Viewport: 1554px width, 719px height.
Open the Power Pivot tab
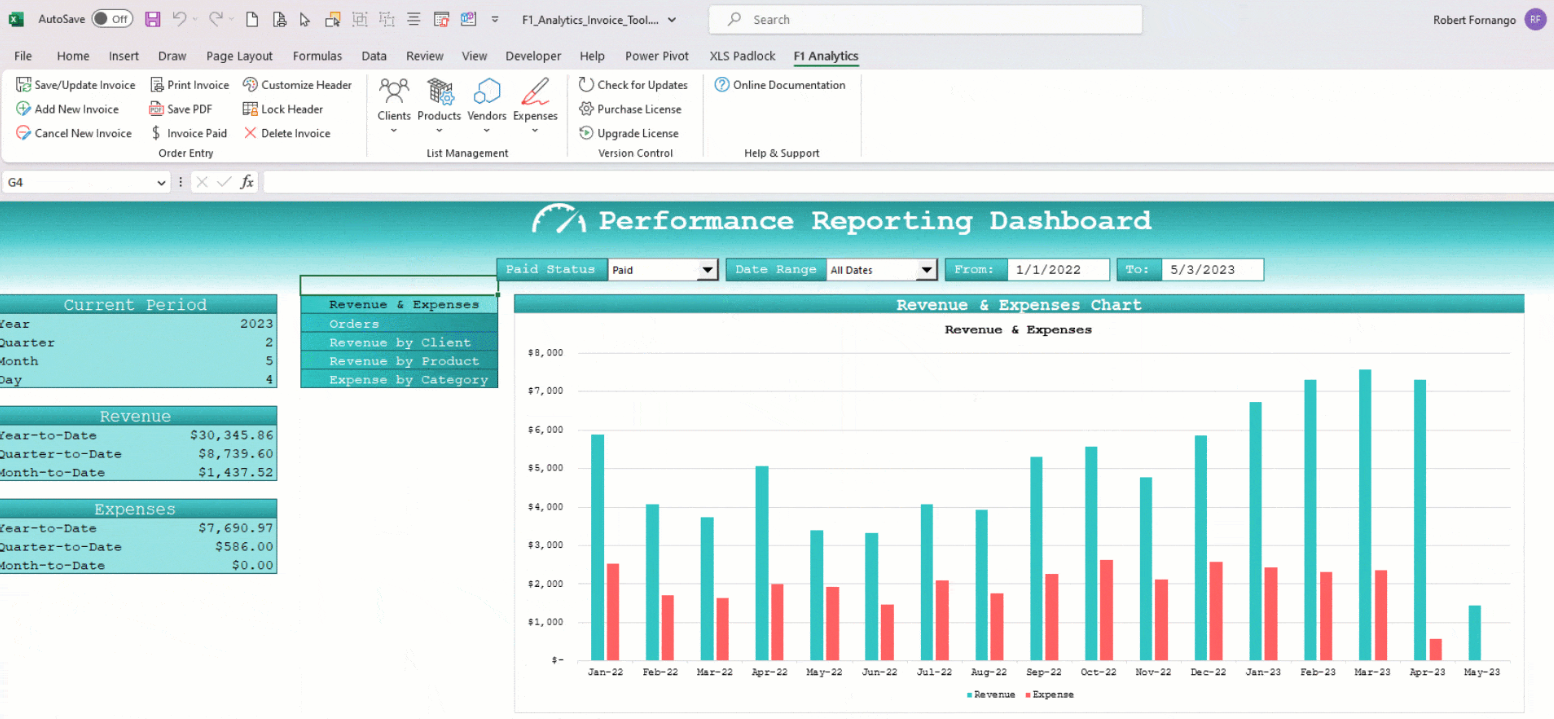pyautogui.click(x=656, y=56)
